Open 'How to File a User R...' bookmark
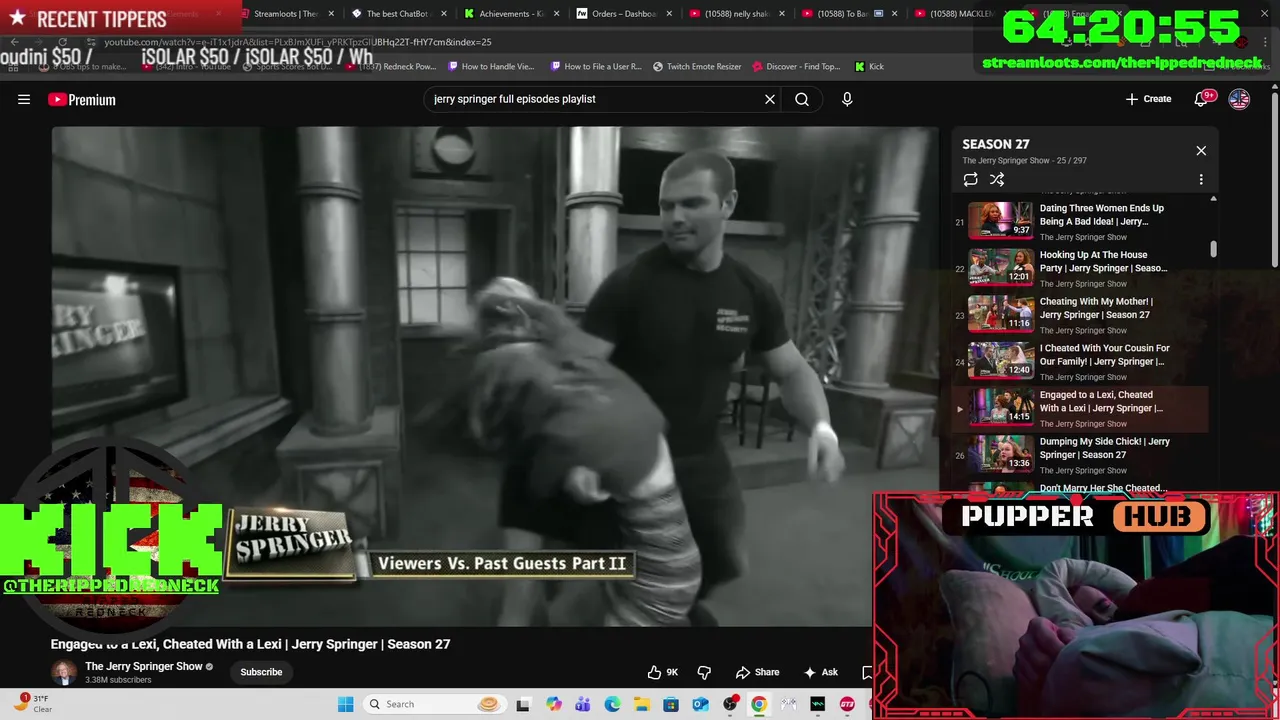The width and height of the screenshot is (1280, 720). pyautogui.click(x=596, y=66)
